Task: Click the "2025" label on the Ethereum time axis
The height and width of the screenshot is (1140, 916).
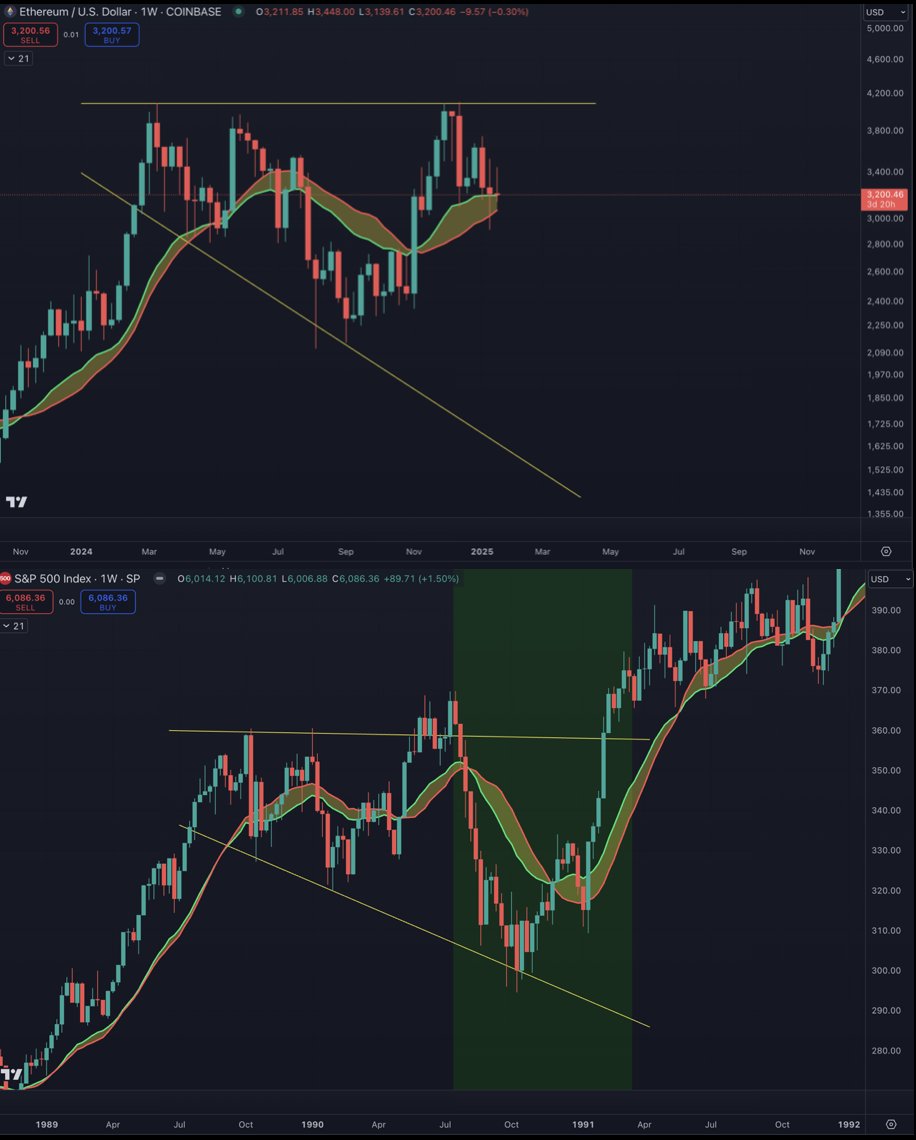Action: pos(481,551)
